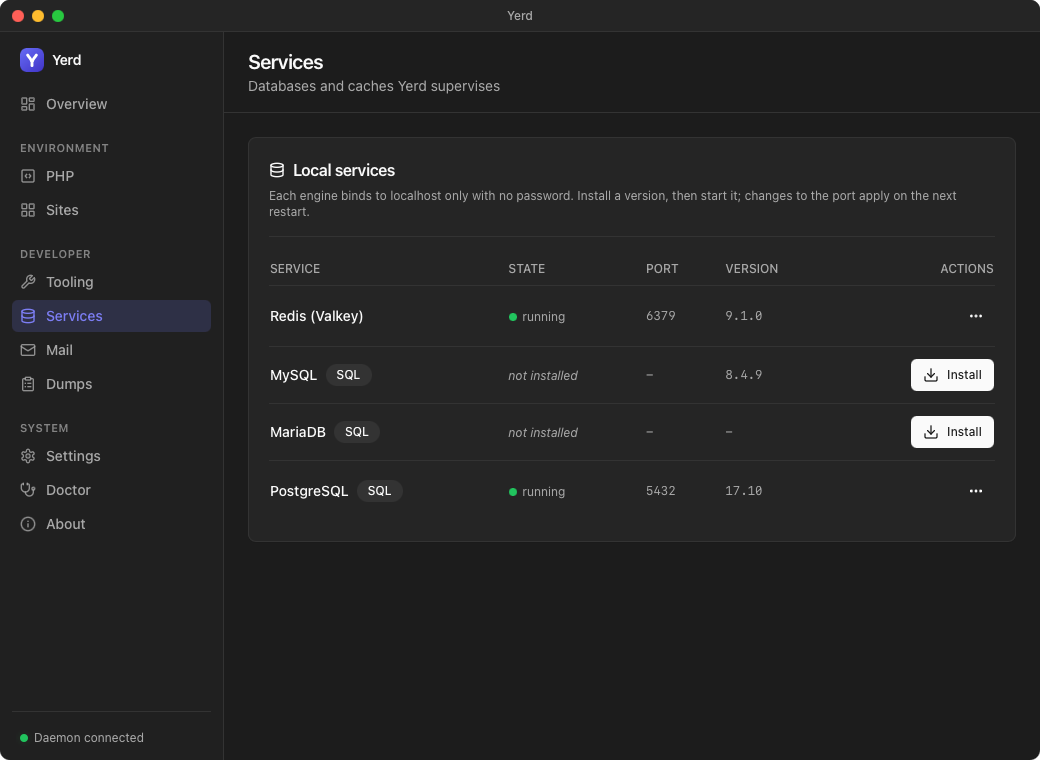Click the 'not installed' state for MySQL
Image resolution: width=1040 pixels, height=760 pixels.
click(543, 376)
